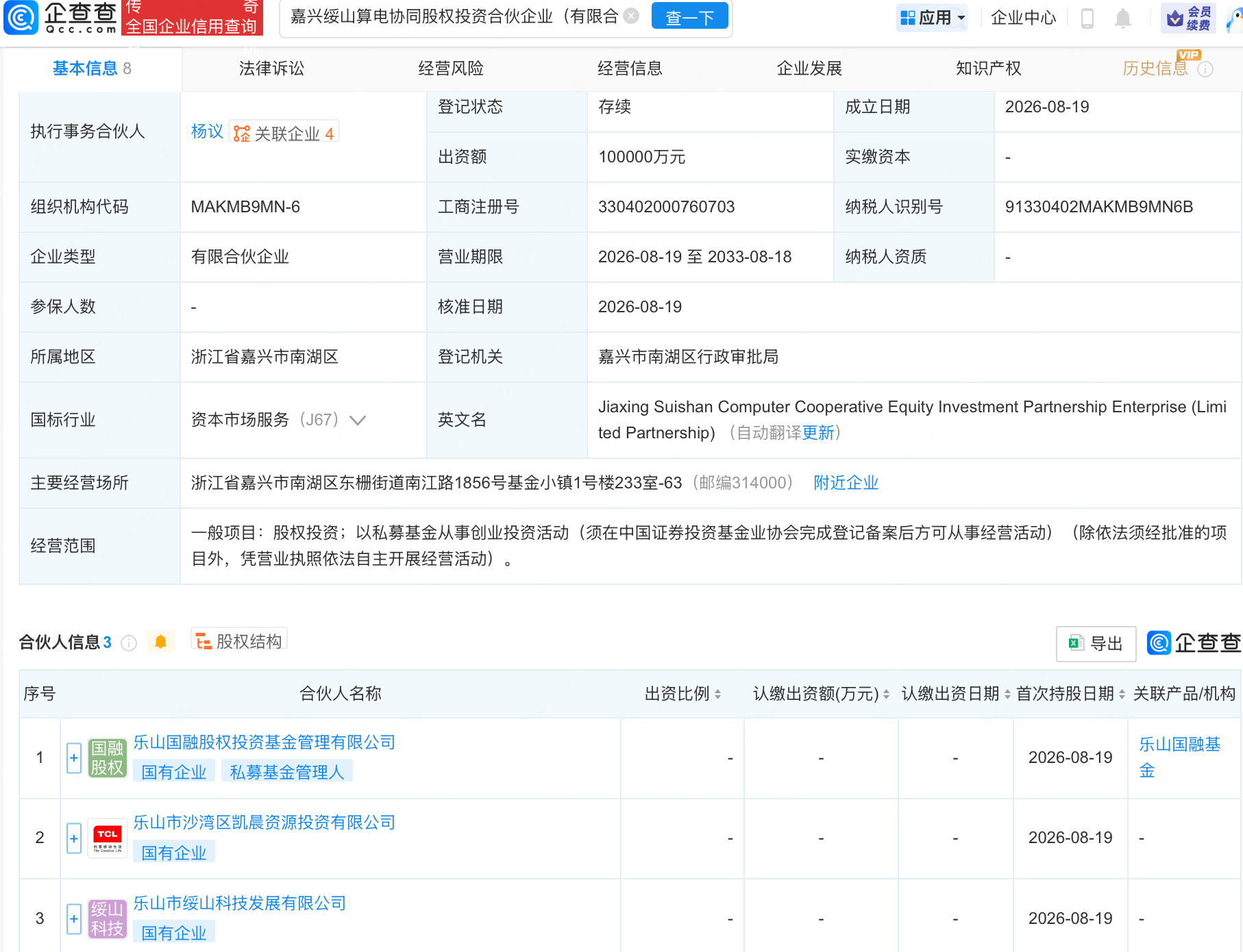Click 国有企业 tag under 凯晨资源
This screenshot has width=1243, height=952.
174,853
